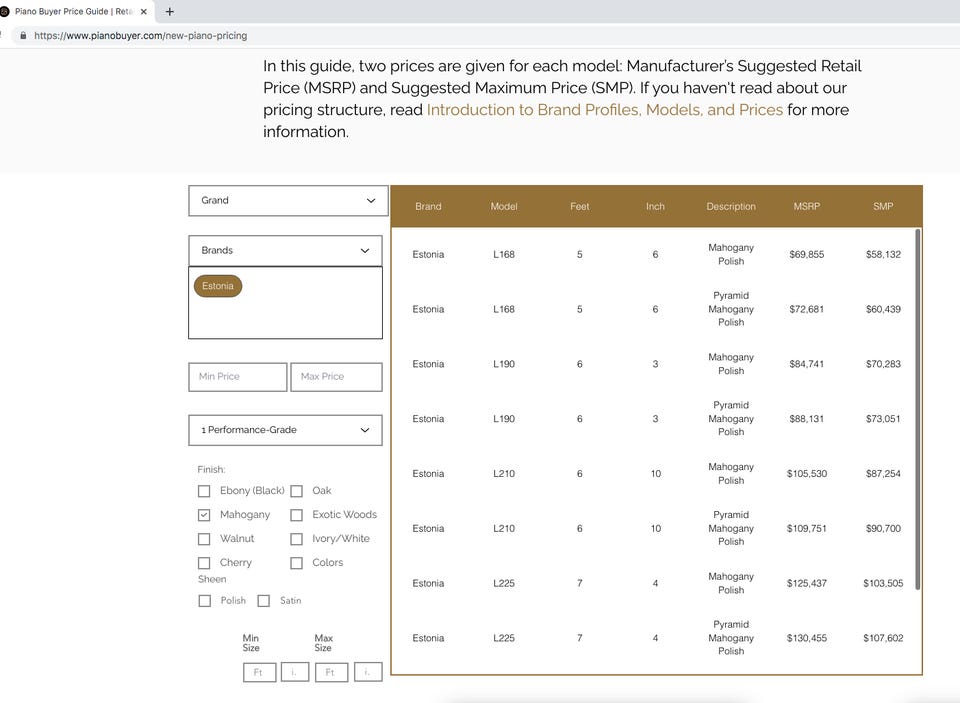960x703 pixels.
Task: Click the SMP column header
Action: click(x=883, y=206)
